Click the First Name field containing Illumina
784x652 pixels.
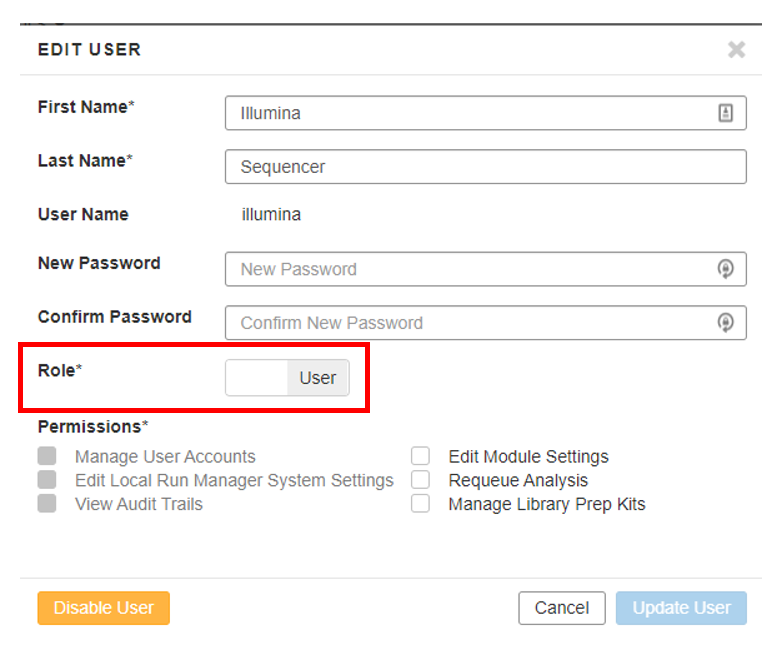[x=470, y=113]
